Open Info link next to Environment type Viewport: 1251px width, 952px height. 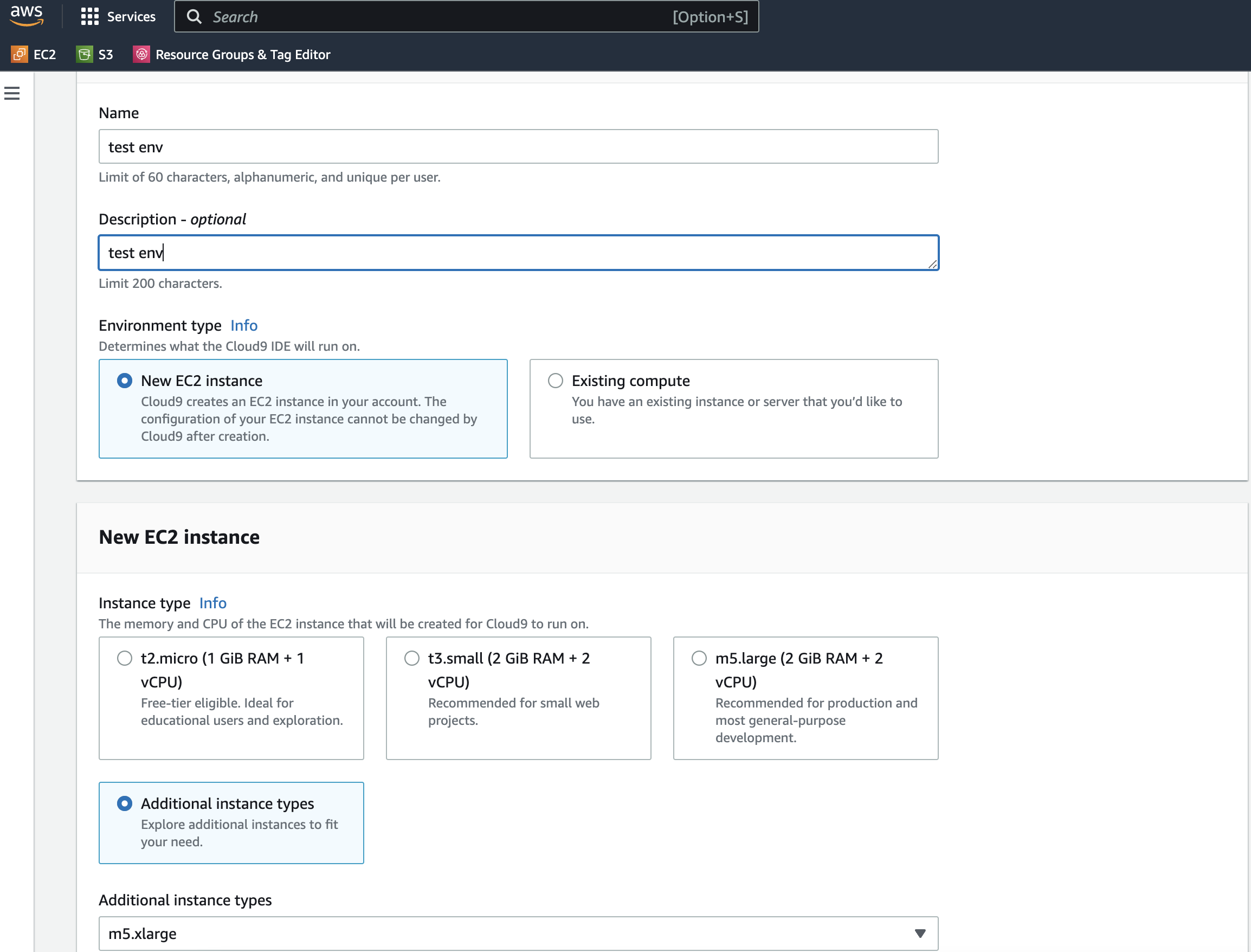point(243,325)
